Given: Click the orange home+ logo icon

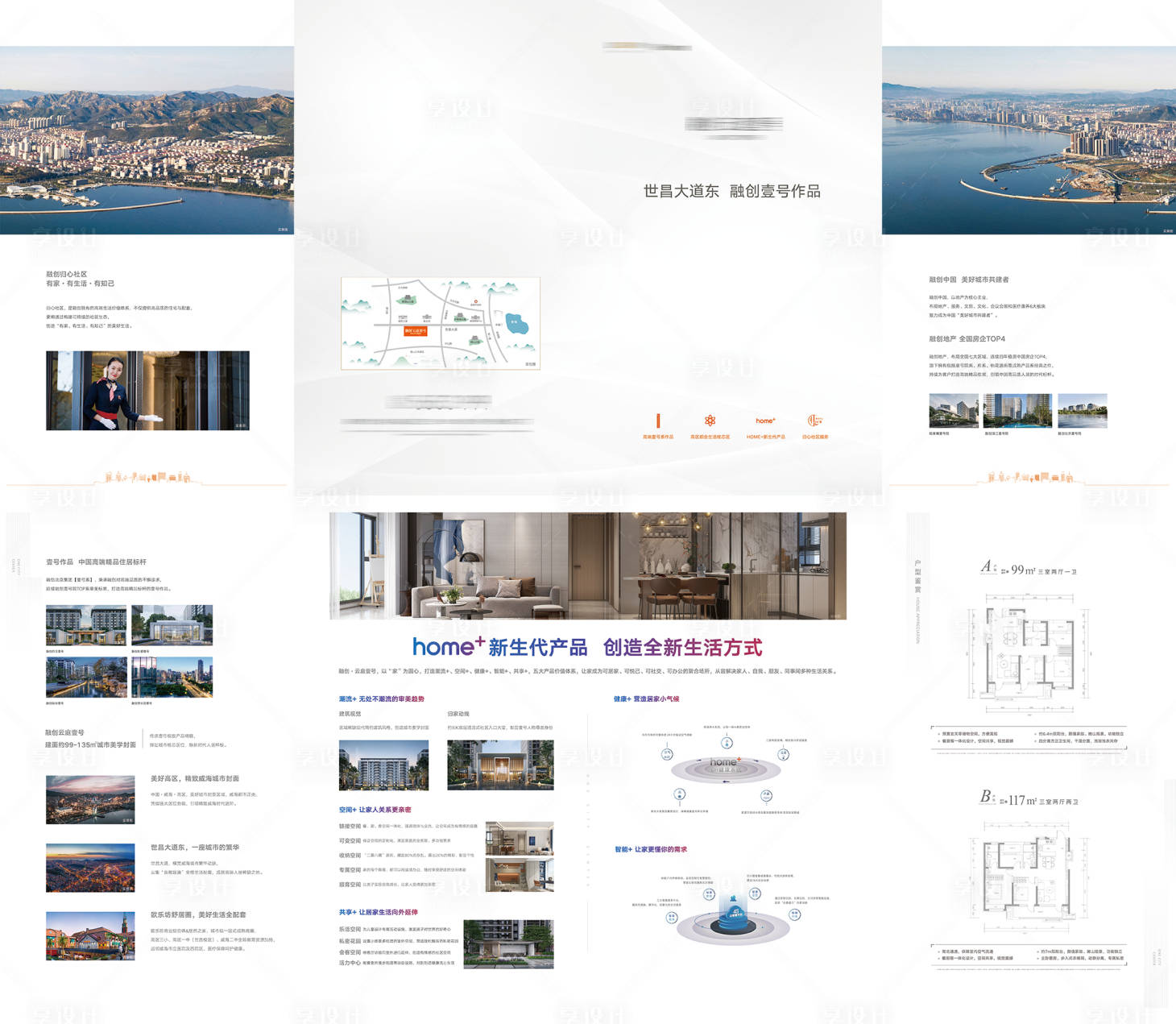Looking at the screenshot, I should (x=765, y=421).
